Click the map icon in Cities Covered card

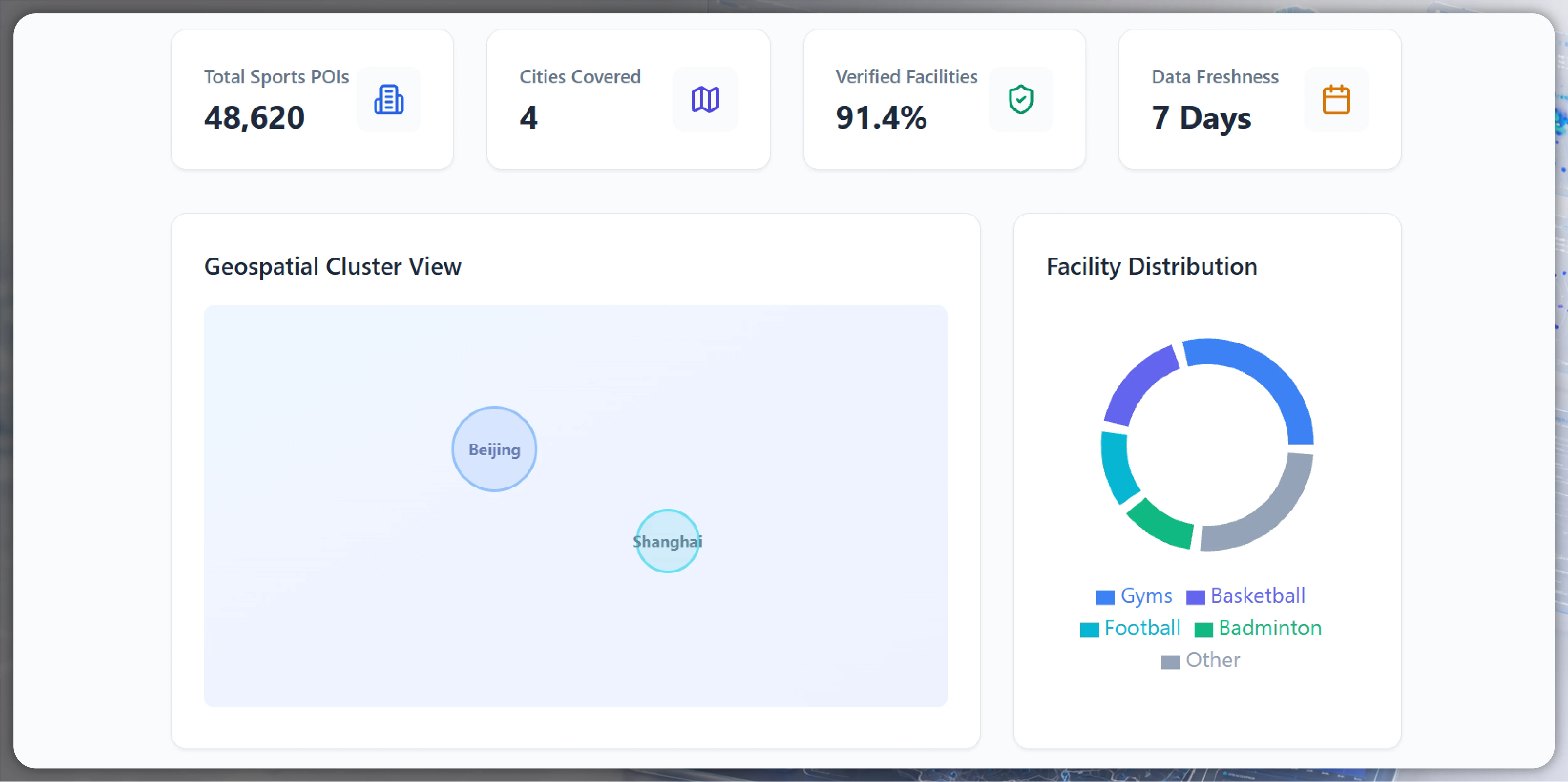pos(705,99)
